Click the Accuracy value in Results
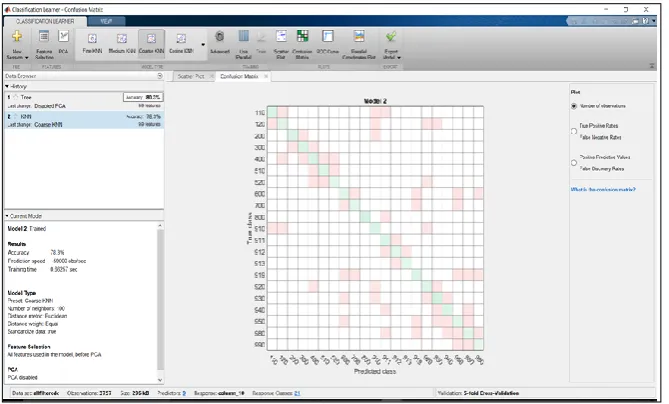Image resolution: width=669 pixels, height=404 pixels. pos(58,253)
